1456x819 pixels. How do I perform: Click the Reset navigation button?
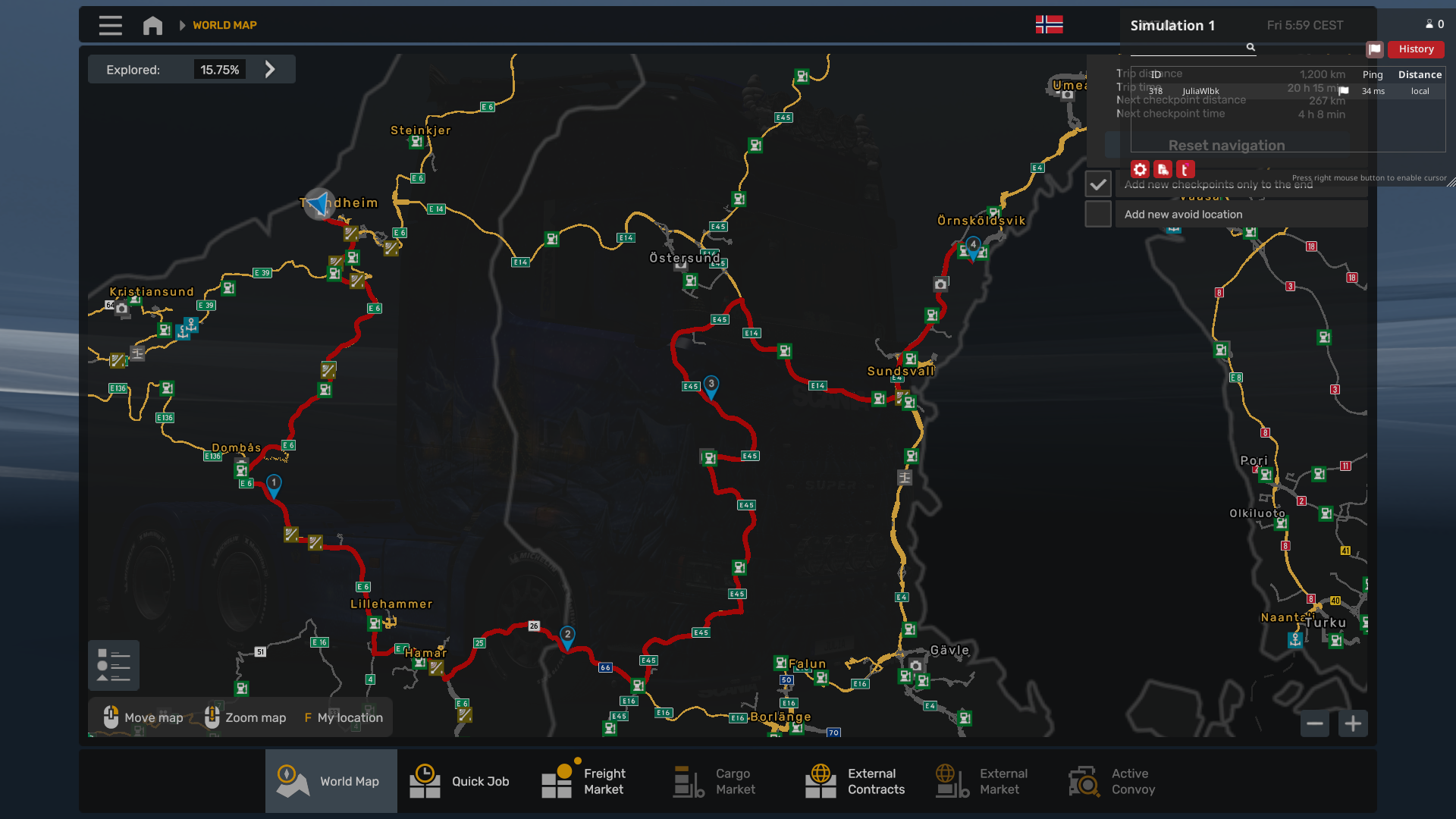(x=1226, y=145)
